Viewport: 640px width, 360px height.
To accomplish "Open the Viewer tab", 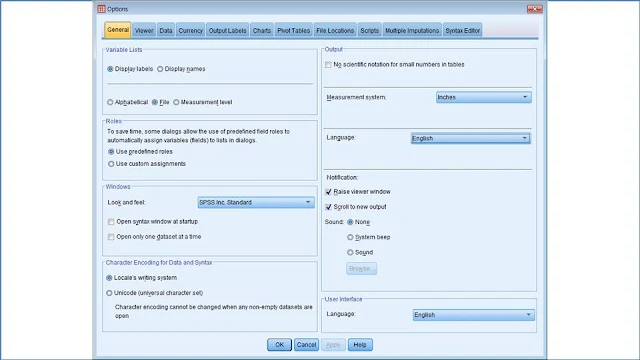I will point(144,31).
